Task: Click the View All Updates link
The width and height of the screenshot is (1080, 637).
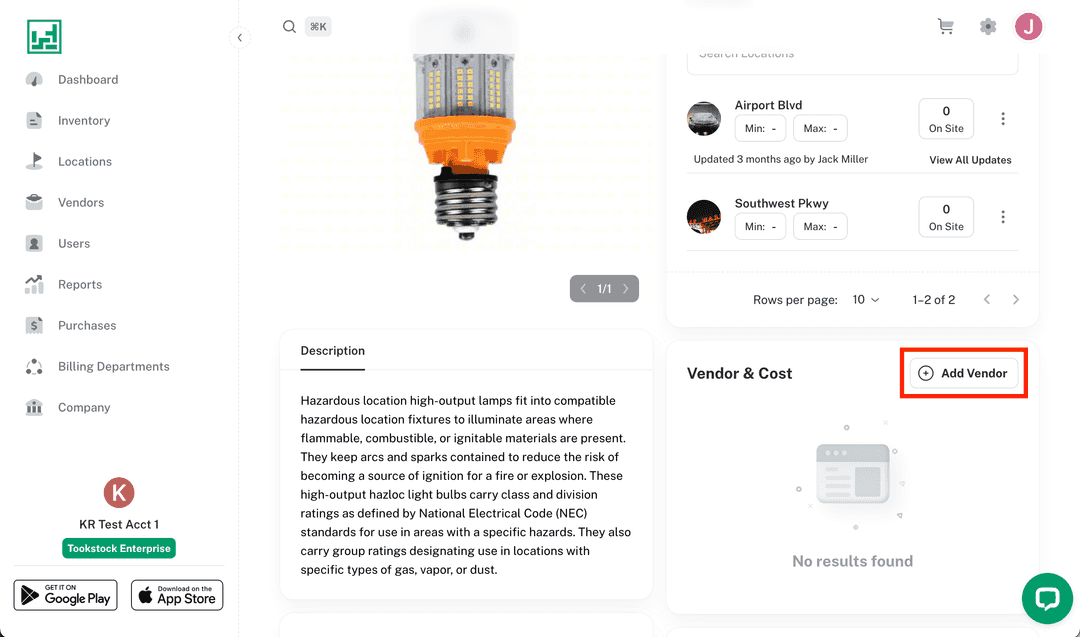Action: [x=970, y=160]
